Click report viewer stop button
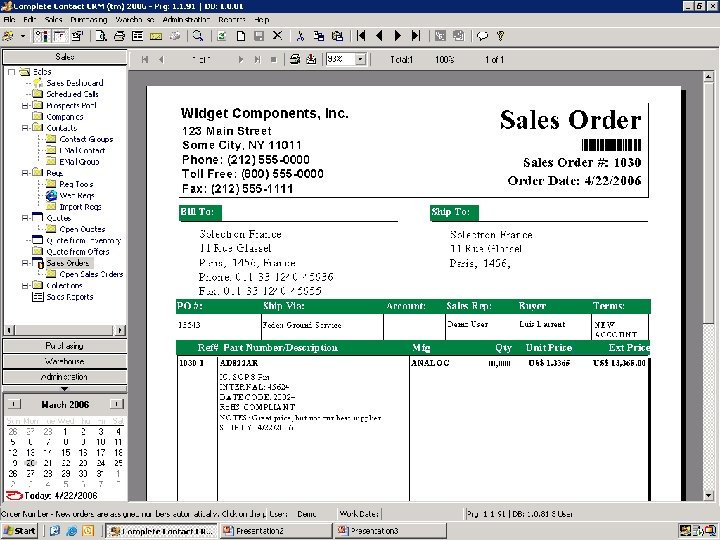 coord(274,60)
